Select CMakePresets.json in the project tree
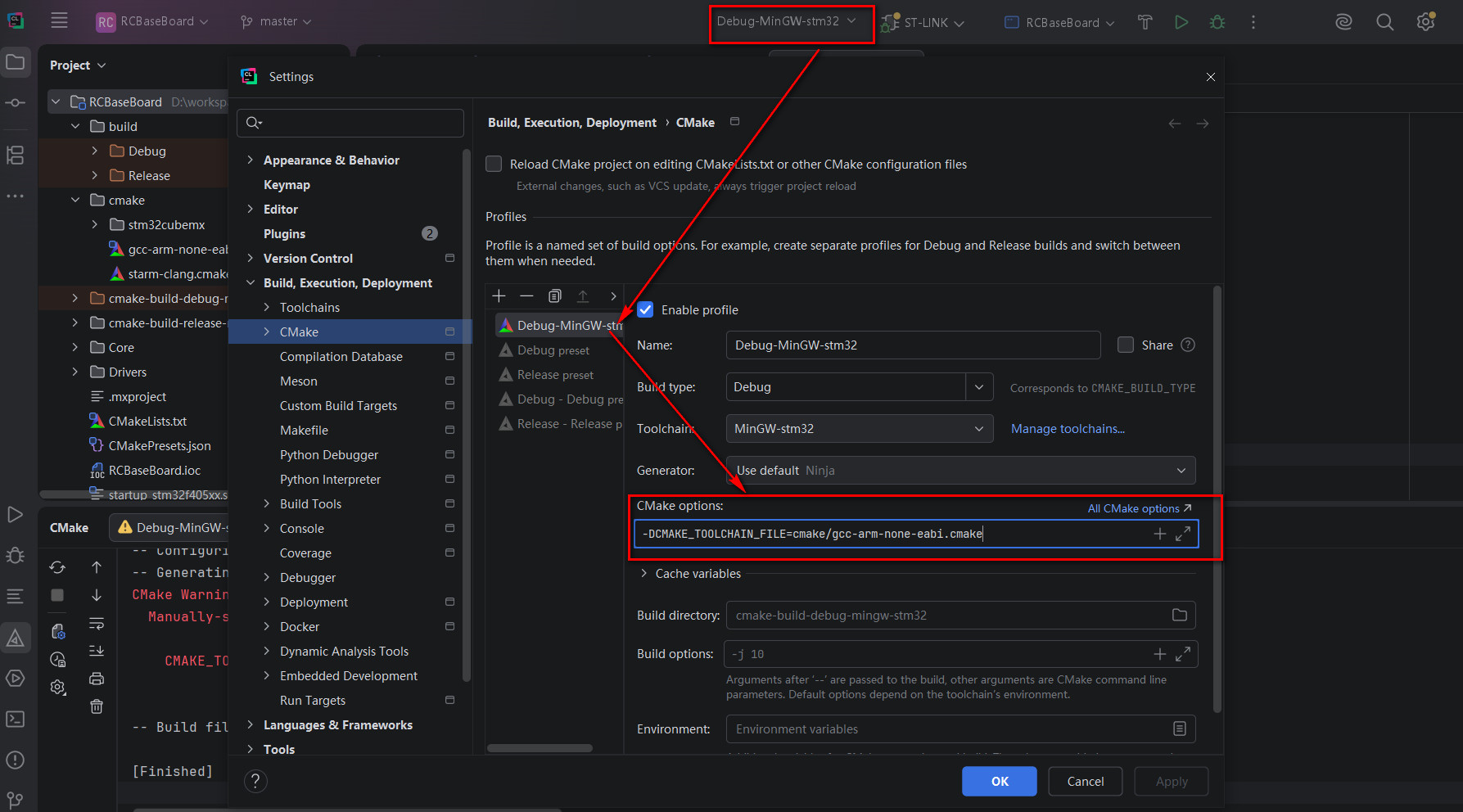This screenshot has width=1463, height=812. coord(160,446)
